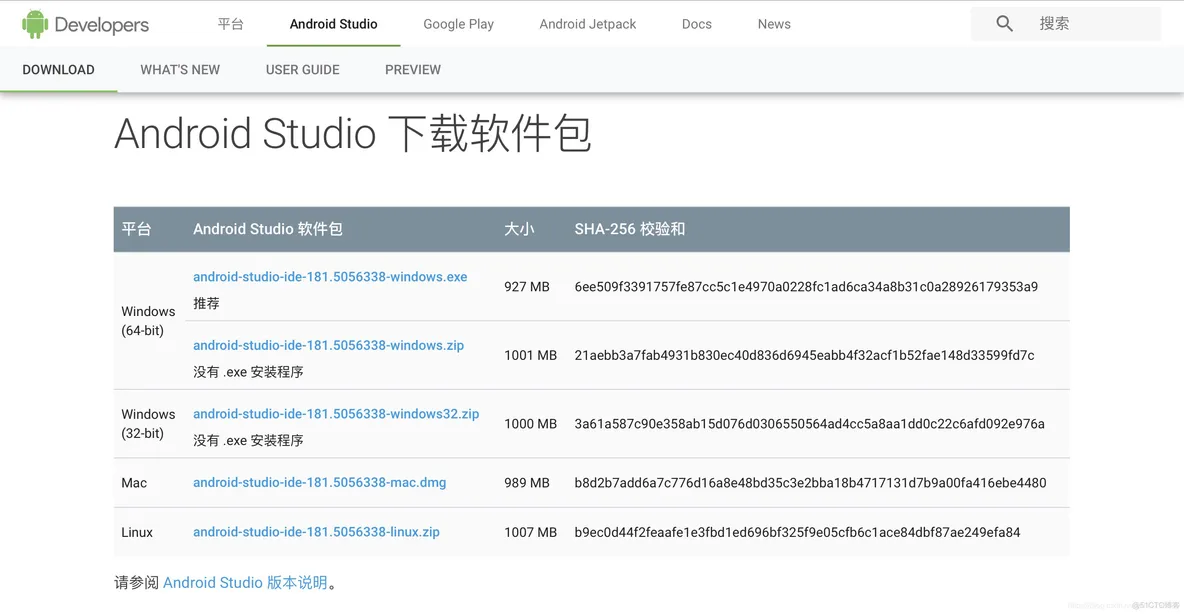Click the Android Developers logo
Image resolution: width=1184 pixels, height=614 pixels.
point(85,24)
